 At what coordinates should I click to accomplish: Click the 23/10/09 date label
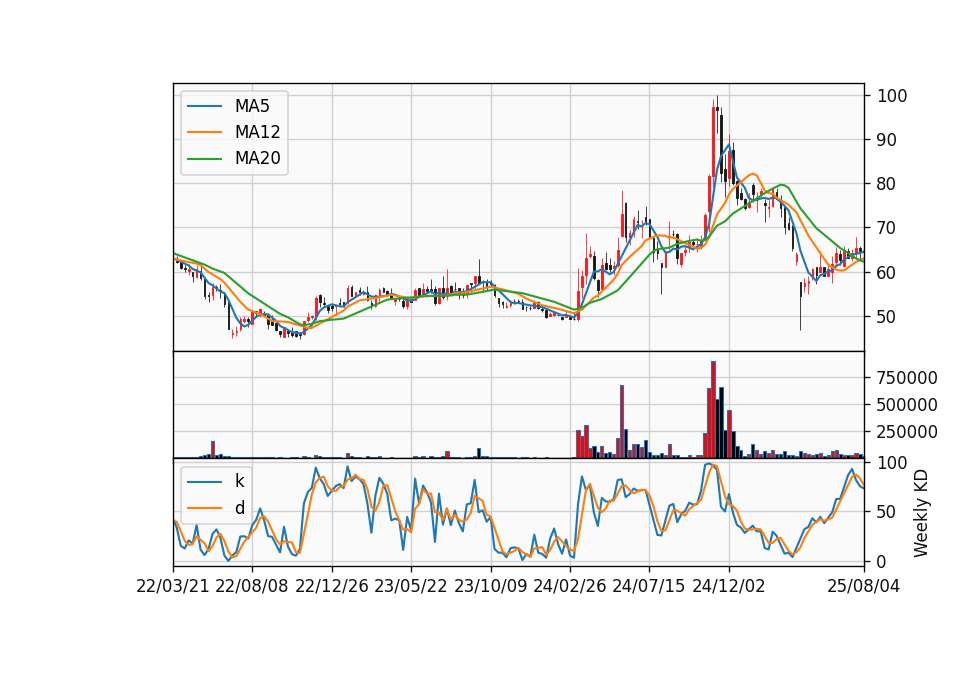tap(490, 586)
